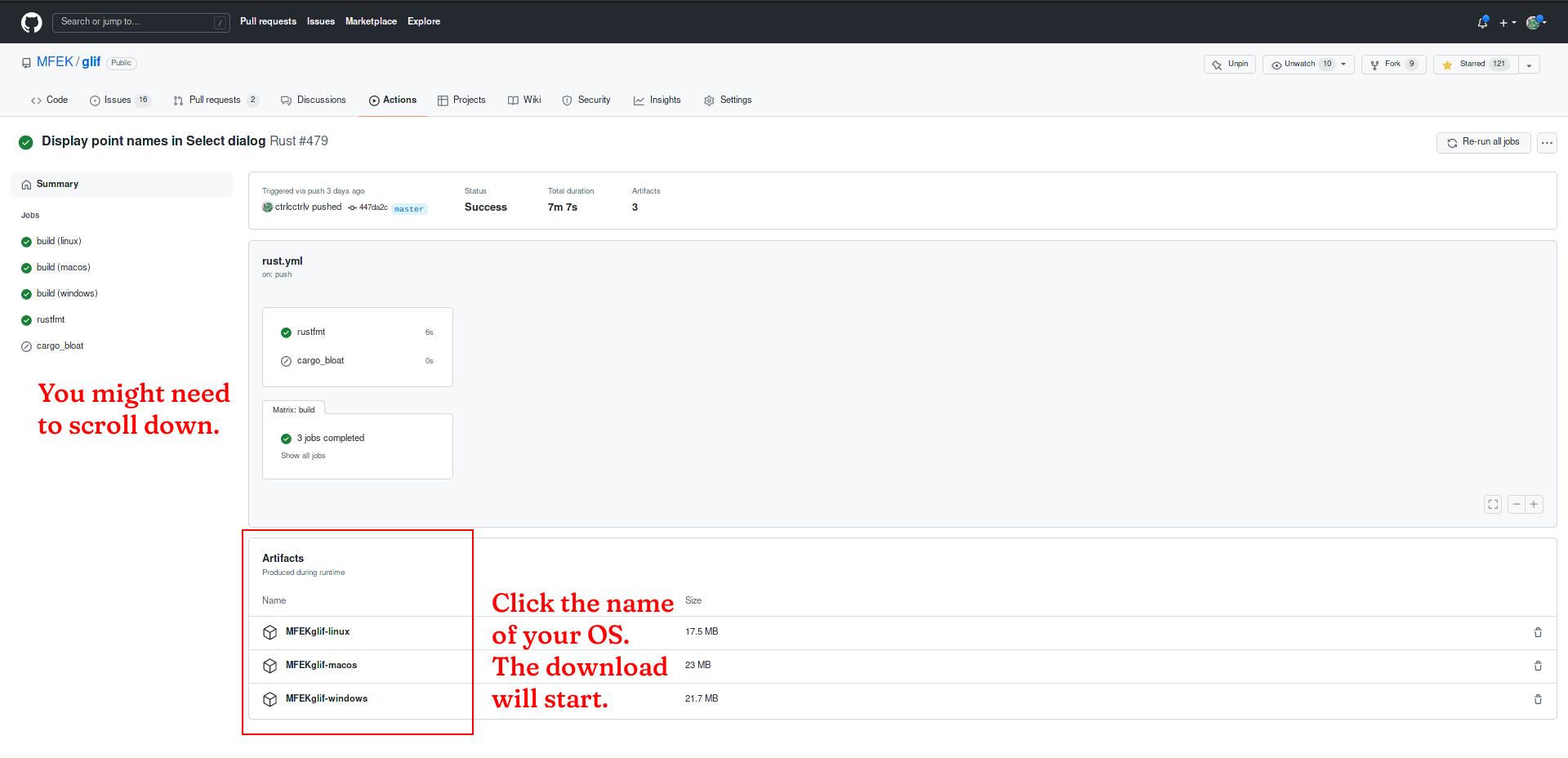Select Summary in the sidebar

point(122,184)
